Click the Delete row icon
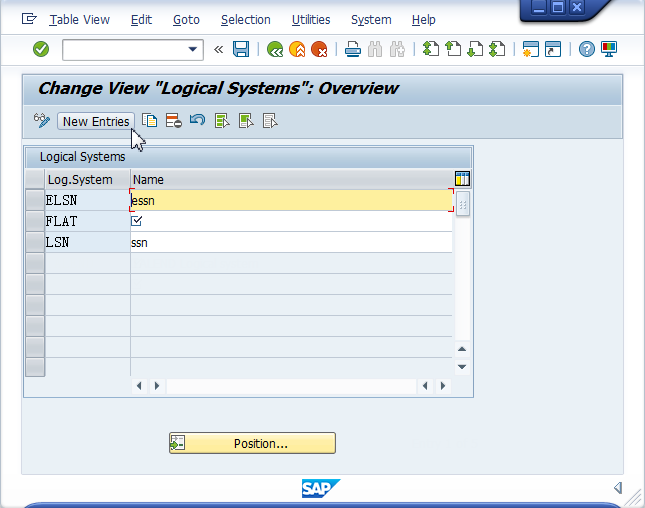This screenshot has height=508, width=645. pos(173,121)
